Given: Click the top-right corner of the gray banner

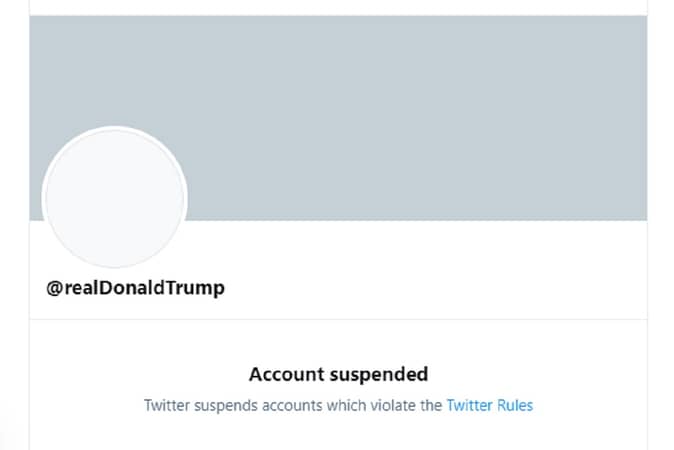Looking at the screenshot, I should coord(638,24).
